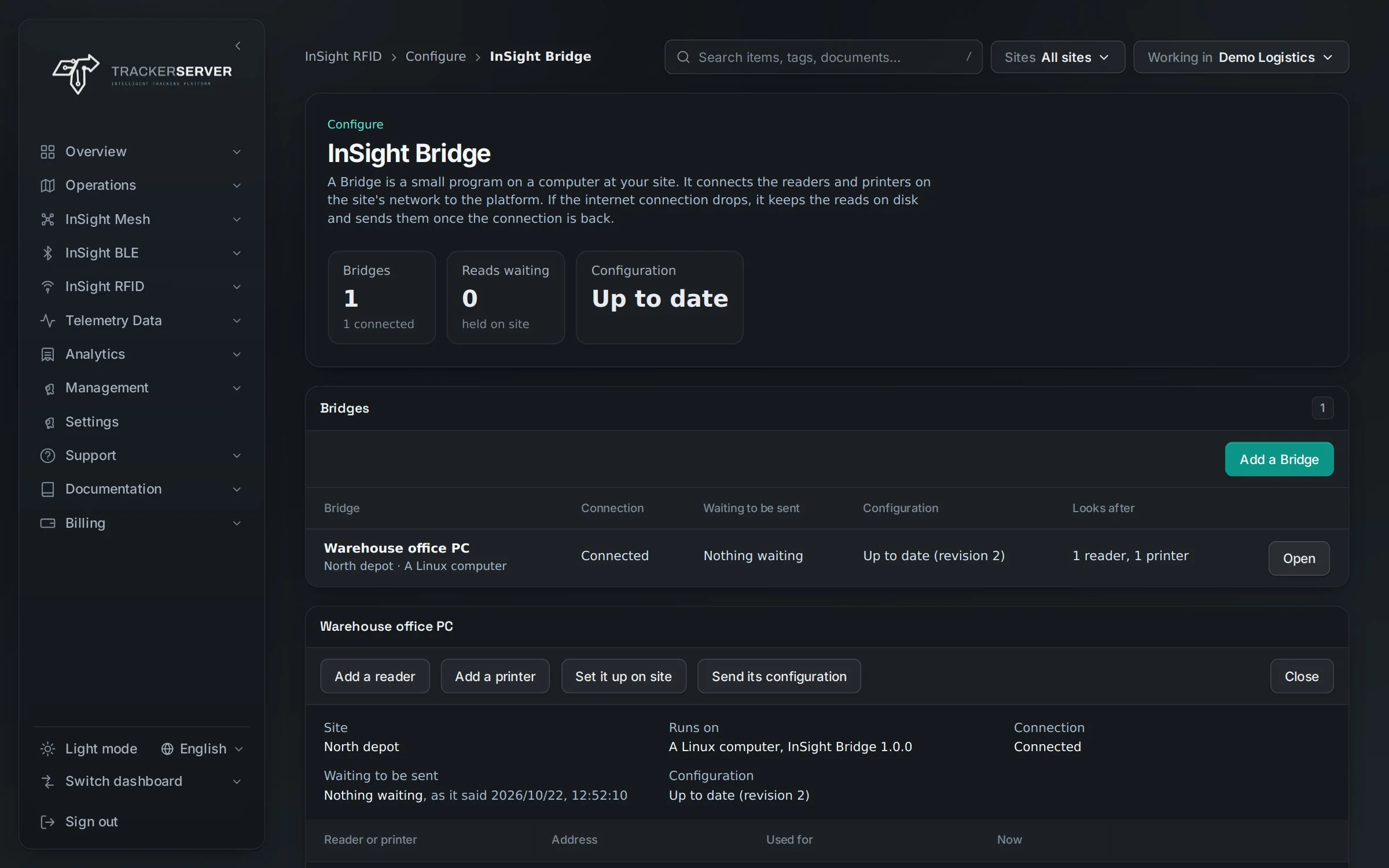This screenshot has width=1389, height=868.
Task: Click the Overview grid icon
Action: pyautogui.click(x=47, y=152)
